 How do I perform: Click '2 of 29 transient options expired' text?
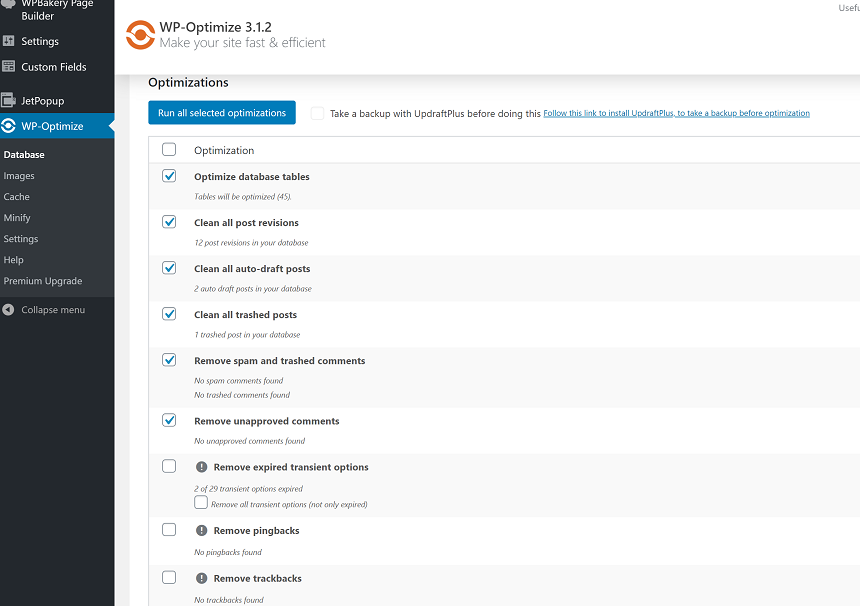pos(248,489)
